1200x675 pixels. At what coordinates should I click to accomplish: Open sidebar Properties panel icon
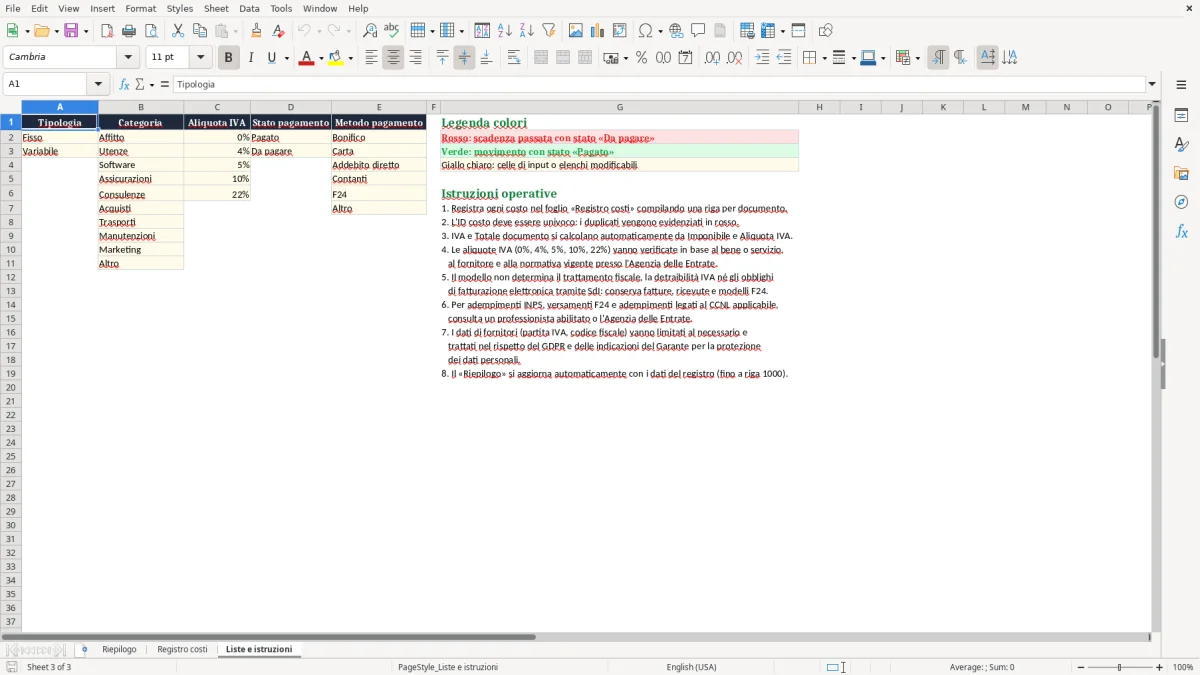(x=1181, y=116)
